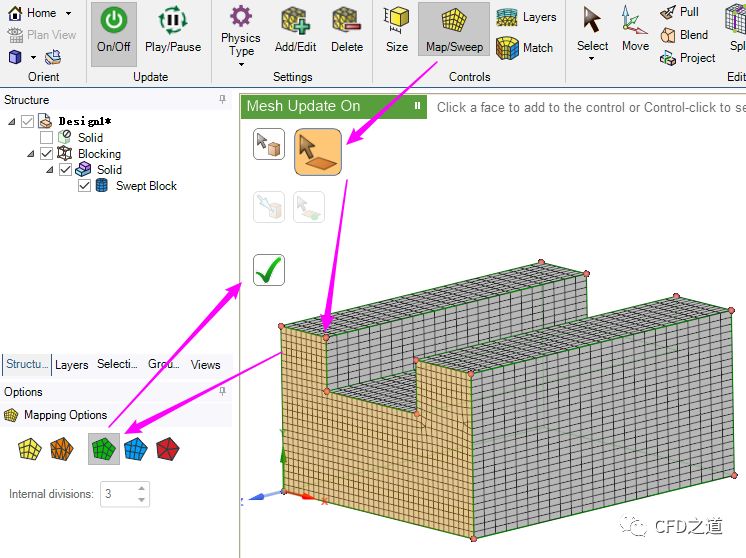Toggle Design1 checkbox
The width and height of the screenshot is (746, 558).
(x=28, y=121)
